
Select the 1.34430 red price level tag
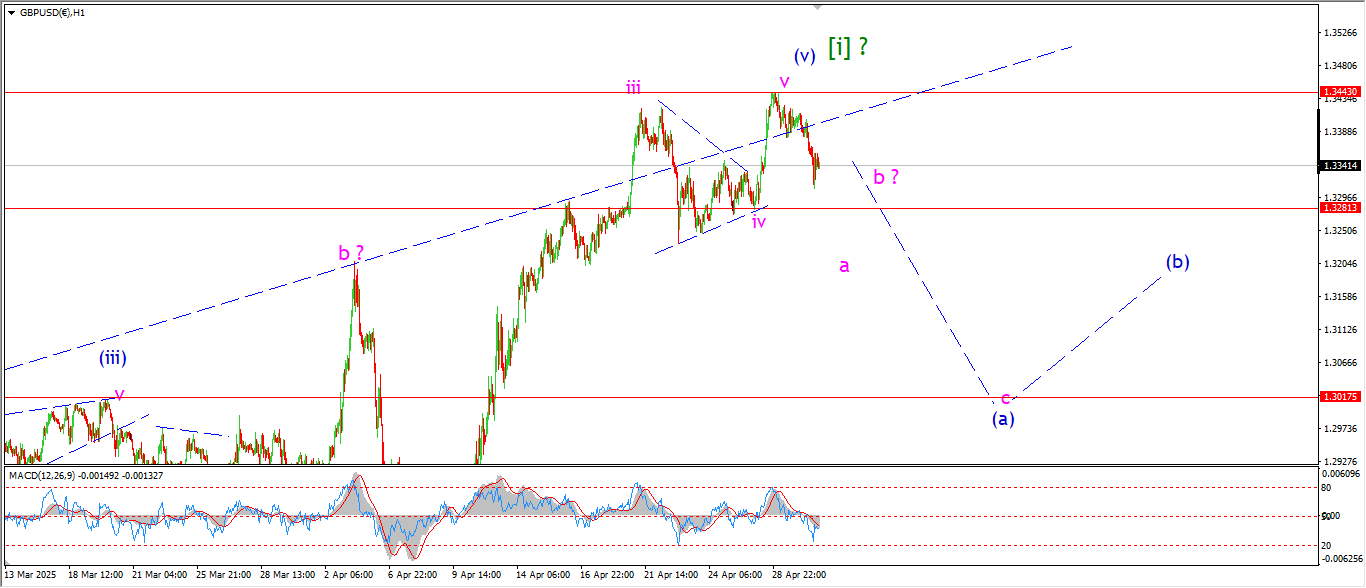pos(1340,92)
